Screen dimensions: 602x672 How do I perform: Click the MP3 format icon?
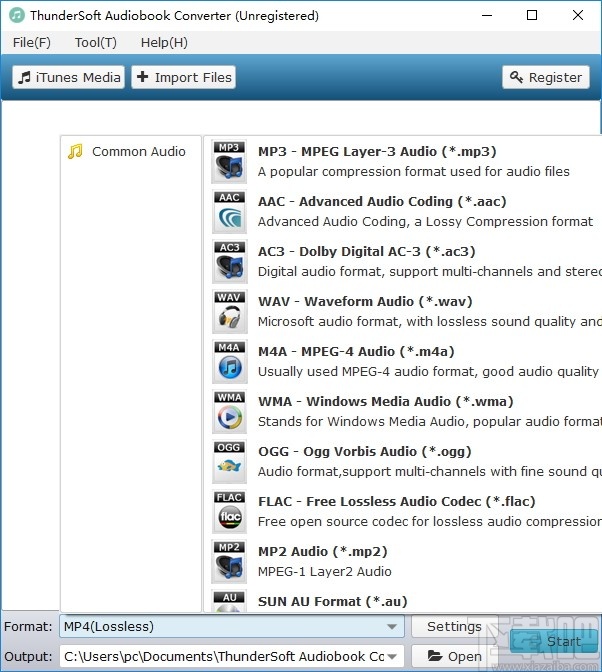click(229, 162)
